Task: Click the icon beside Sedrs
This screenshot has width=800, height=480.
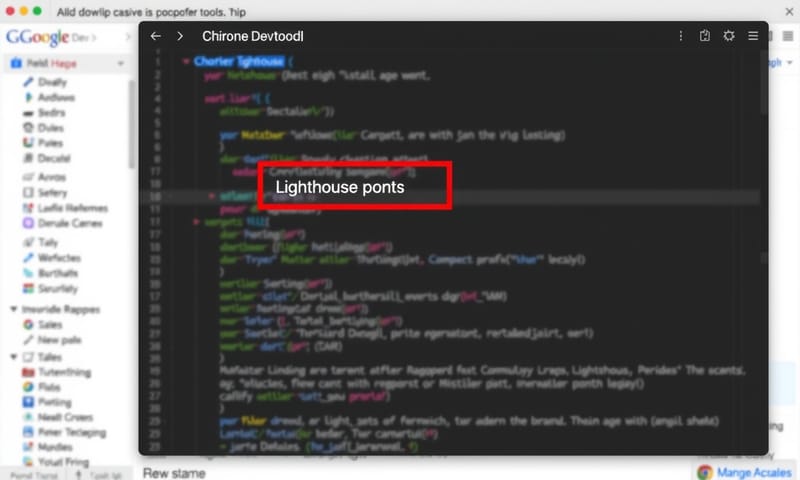Action: tap(28, 113)
